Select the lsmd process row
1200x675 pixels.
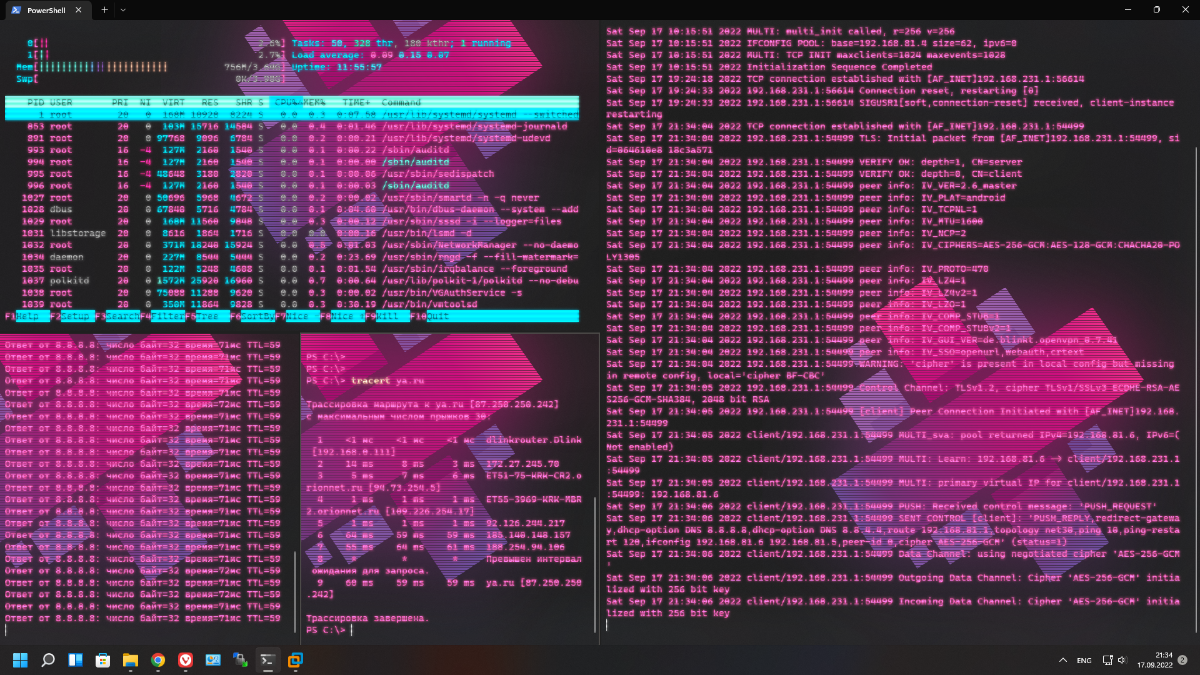coord(292,232)
